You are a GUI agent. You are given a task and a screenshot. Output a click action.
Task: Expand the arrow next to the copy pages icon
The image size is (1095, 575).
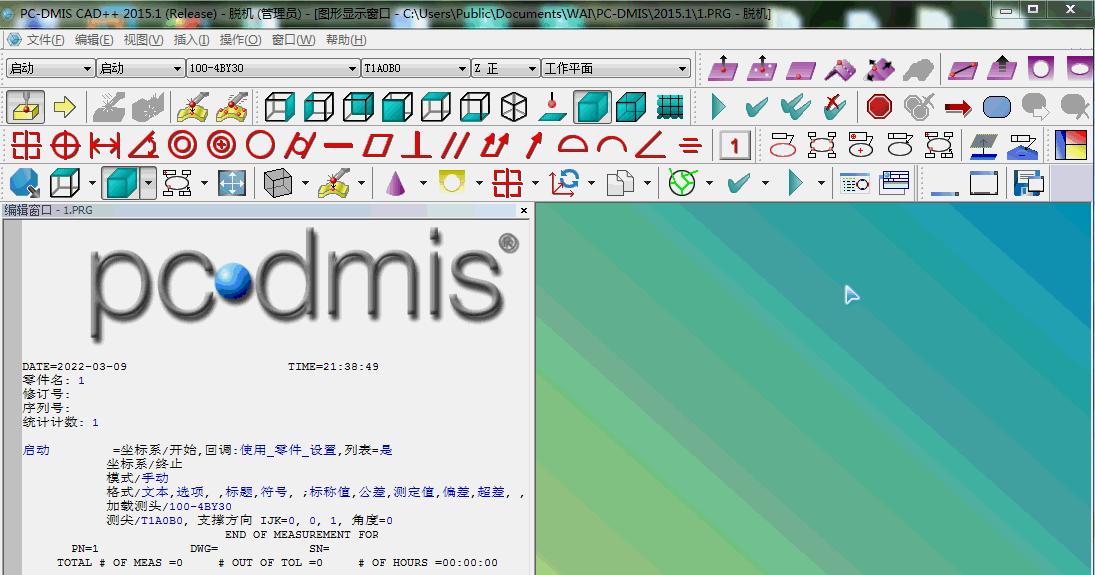647,183
